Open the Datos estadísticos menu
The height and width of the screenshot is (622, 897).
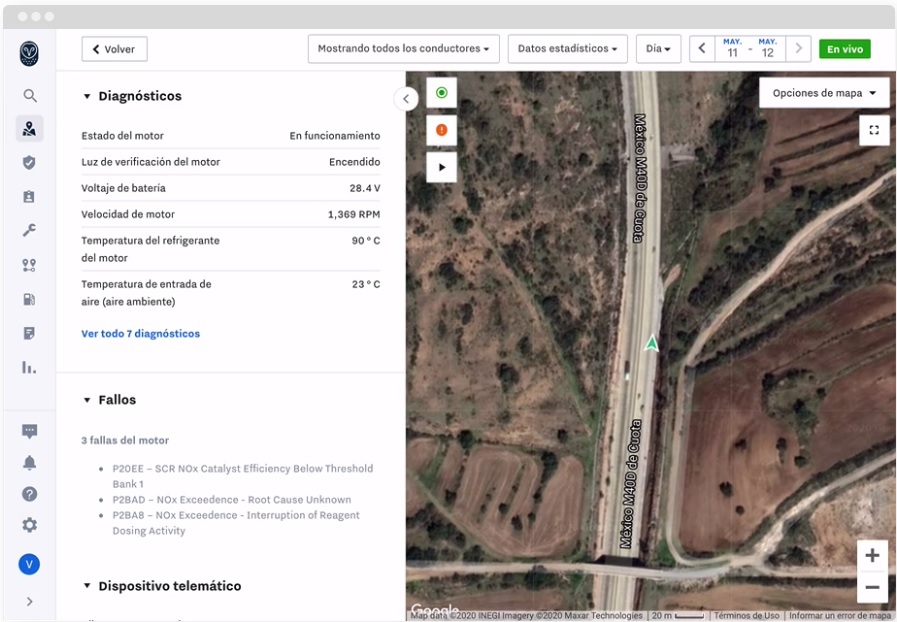pos(567,49)
